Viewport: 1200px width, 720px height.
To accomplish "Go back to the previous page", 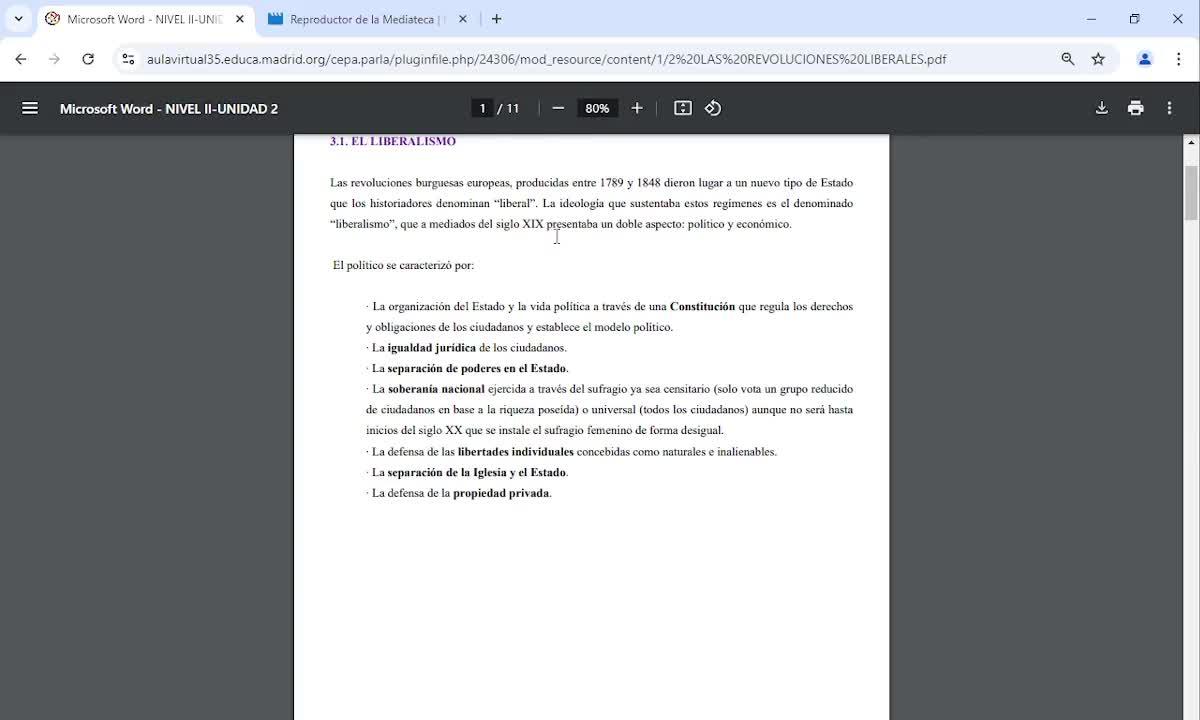I will (x=21, y=59).
